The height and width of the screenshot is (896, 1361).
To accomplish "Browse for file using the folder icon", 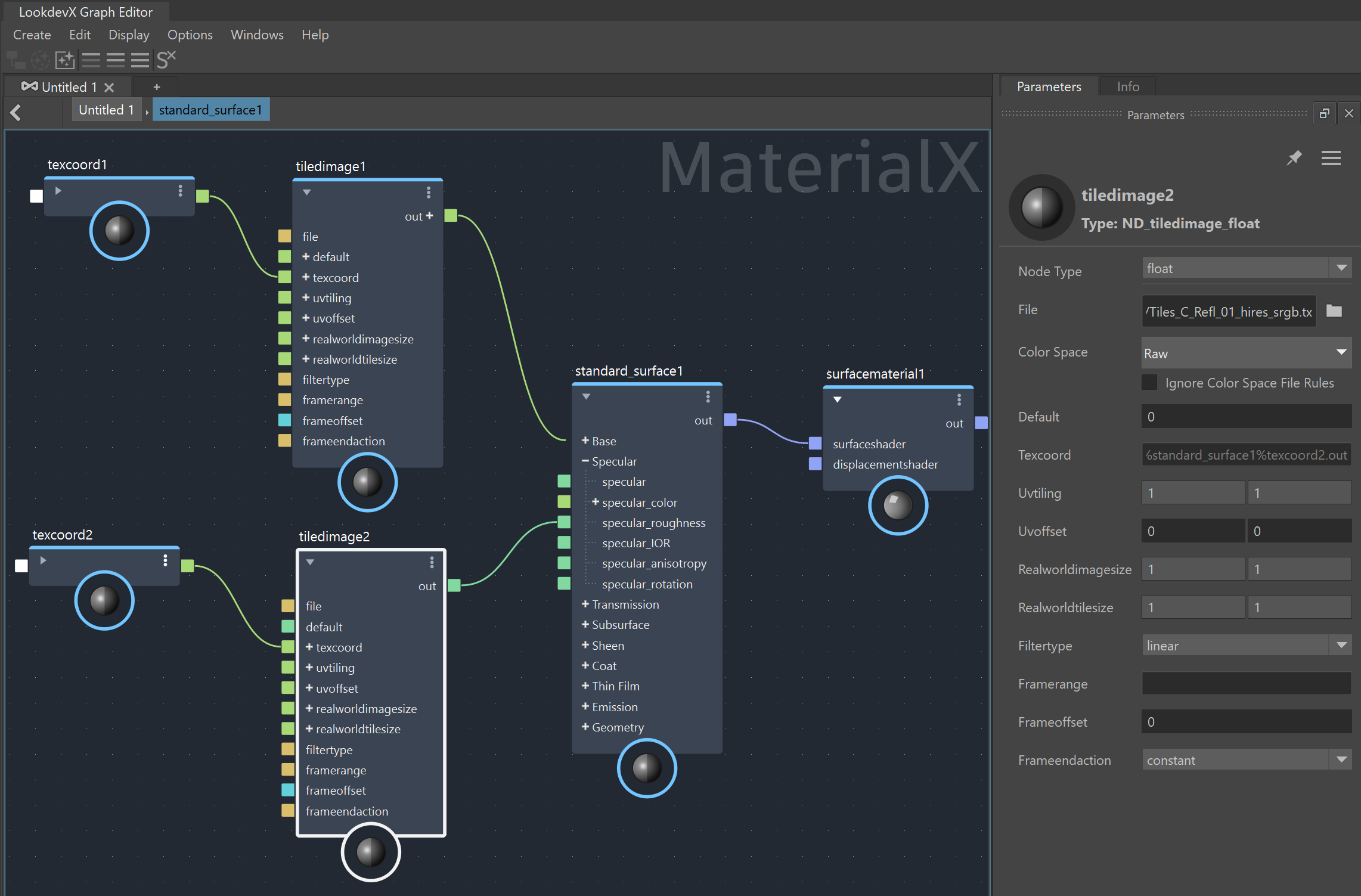I will 1334,311.
